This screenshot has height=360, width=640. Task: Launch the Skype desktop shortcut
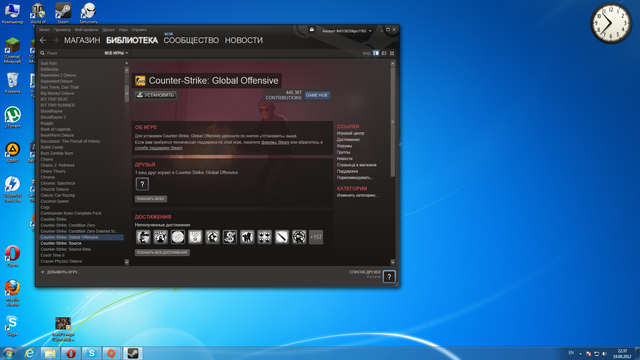[x=12, y=326]
